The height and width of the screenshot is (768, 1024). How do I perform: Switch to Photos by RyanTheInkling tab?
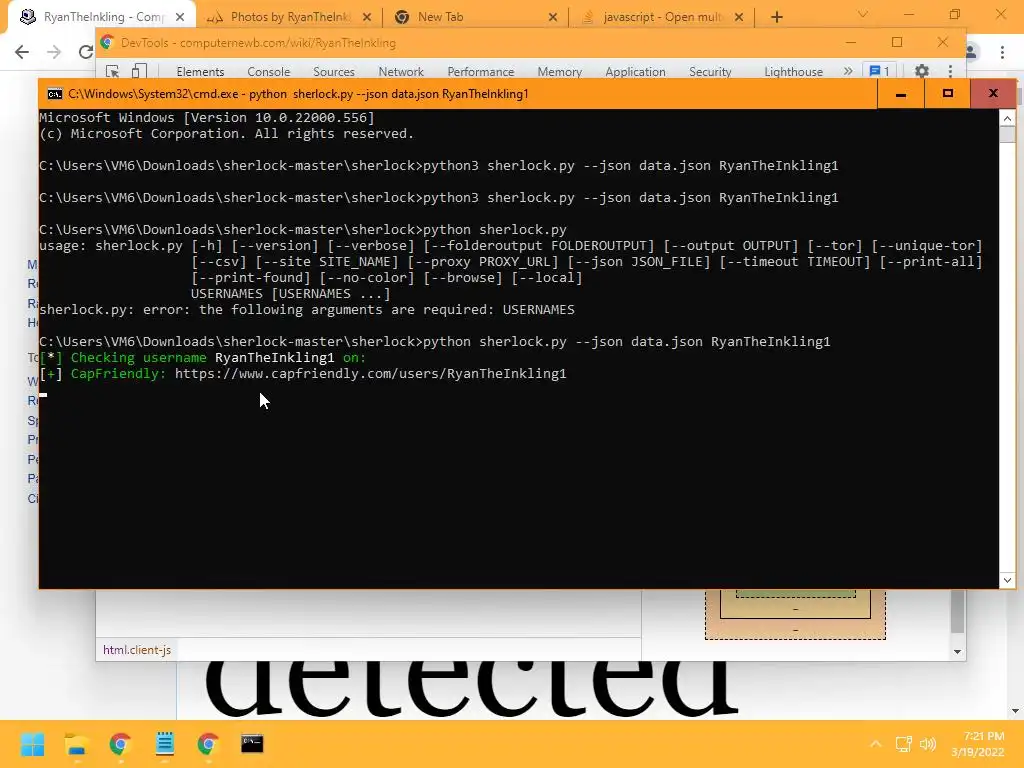click(289, 17)
